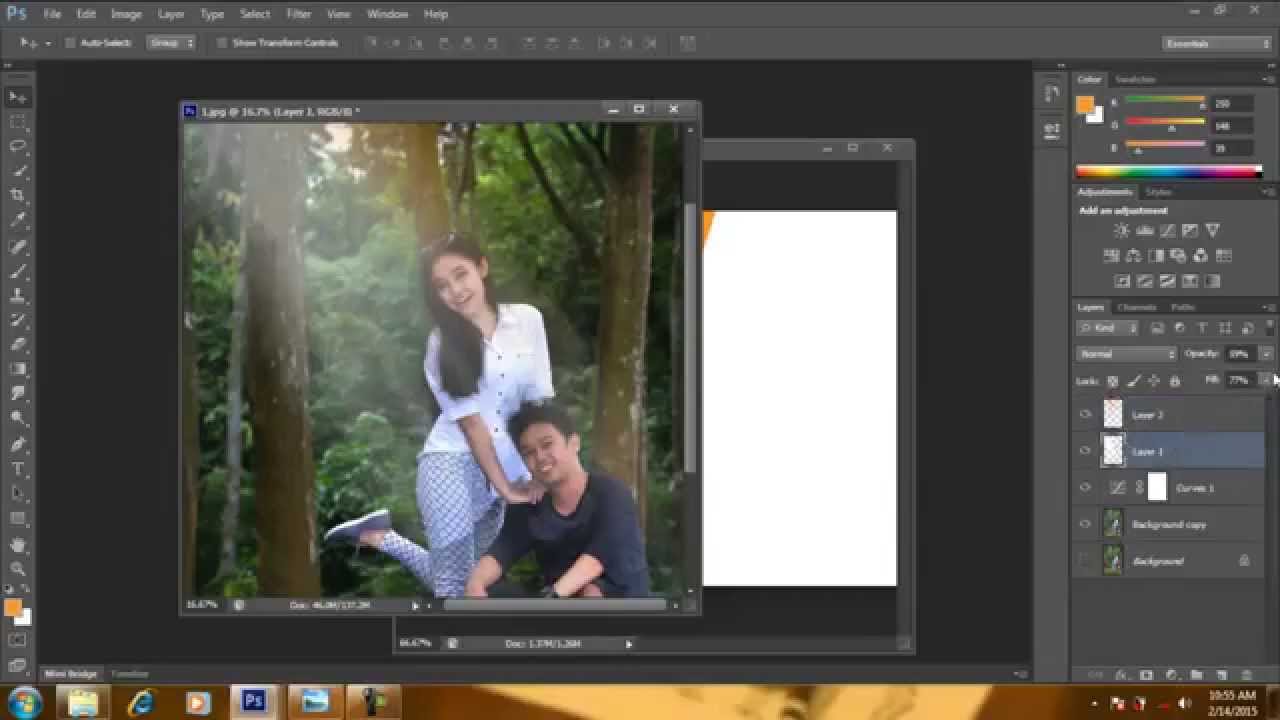Create a new group folder icon
Viewport: 1280px width, 720px height.
coord(1196,675)
